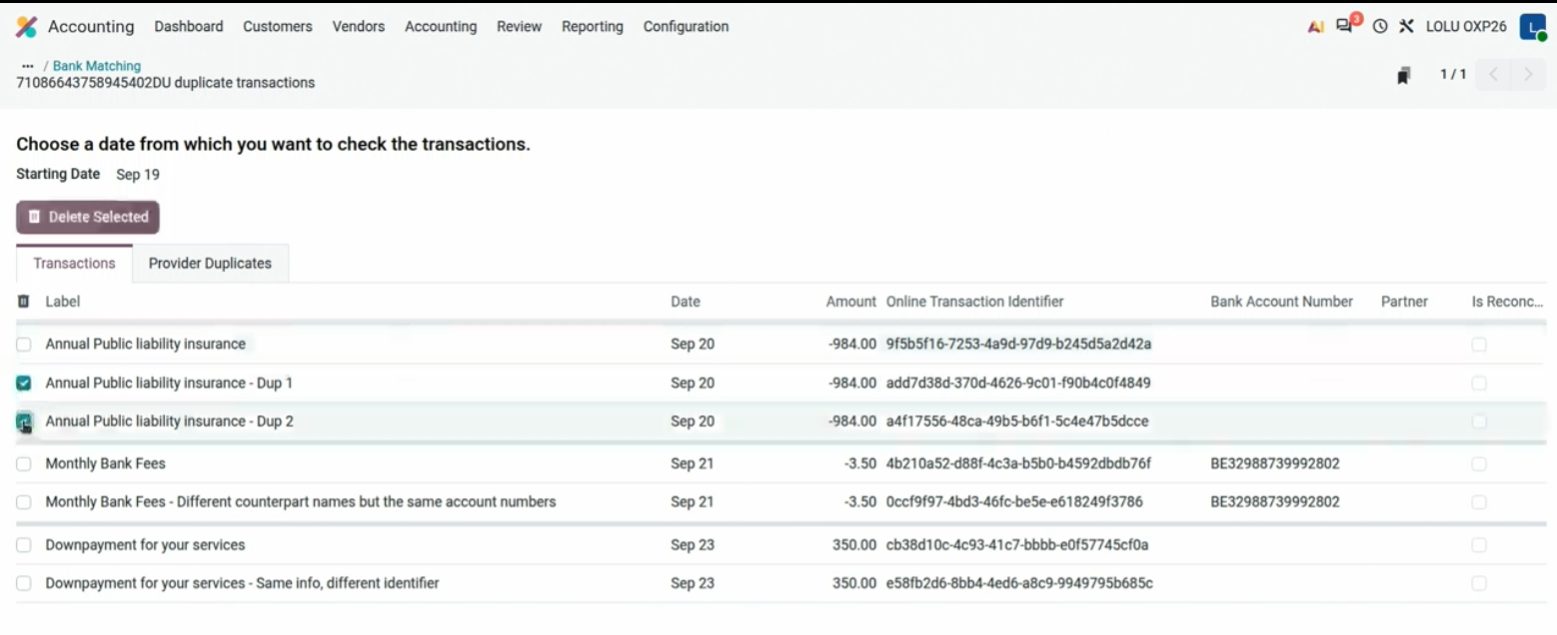This screenshot has width=1557, height=635.
Task: Click identifier 0ccf9f97-4bd3-46fc-be5e-e618249f3786
Action: tap(1014, 502)
